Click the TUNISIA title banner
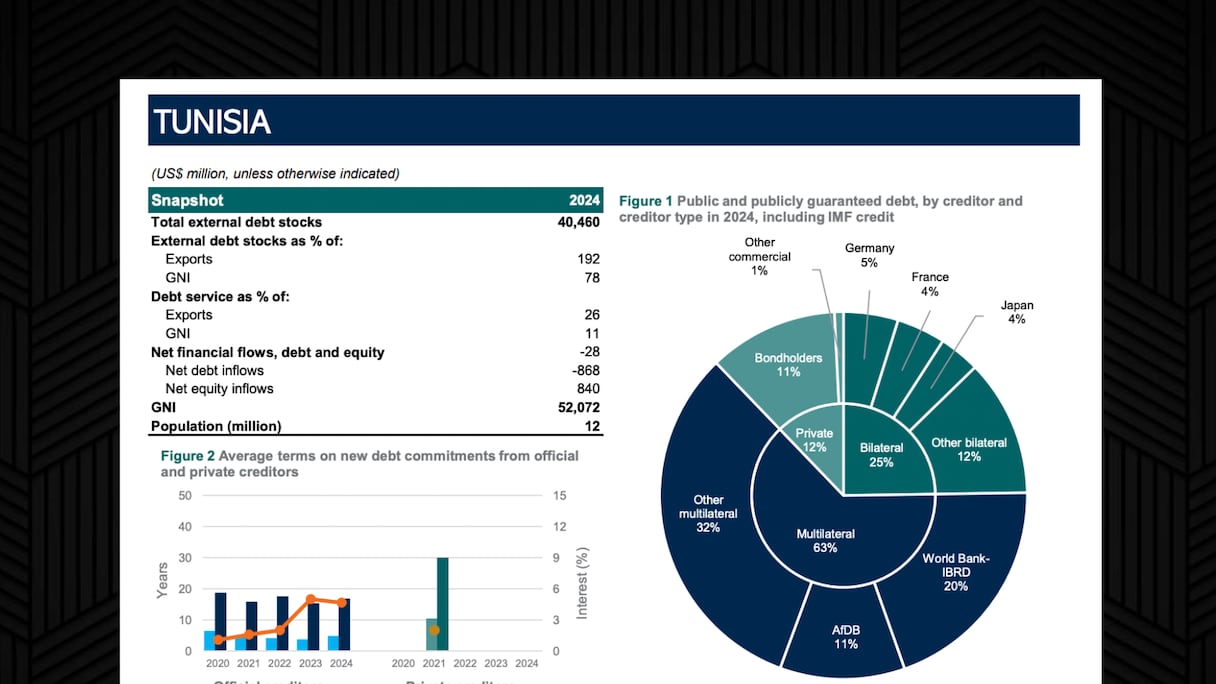The height and width of the screenshot is (684, 1216). click(x=613, y=121)
